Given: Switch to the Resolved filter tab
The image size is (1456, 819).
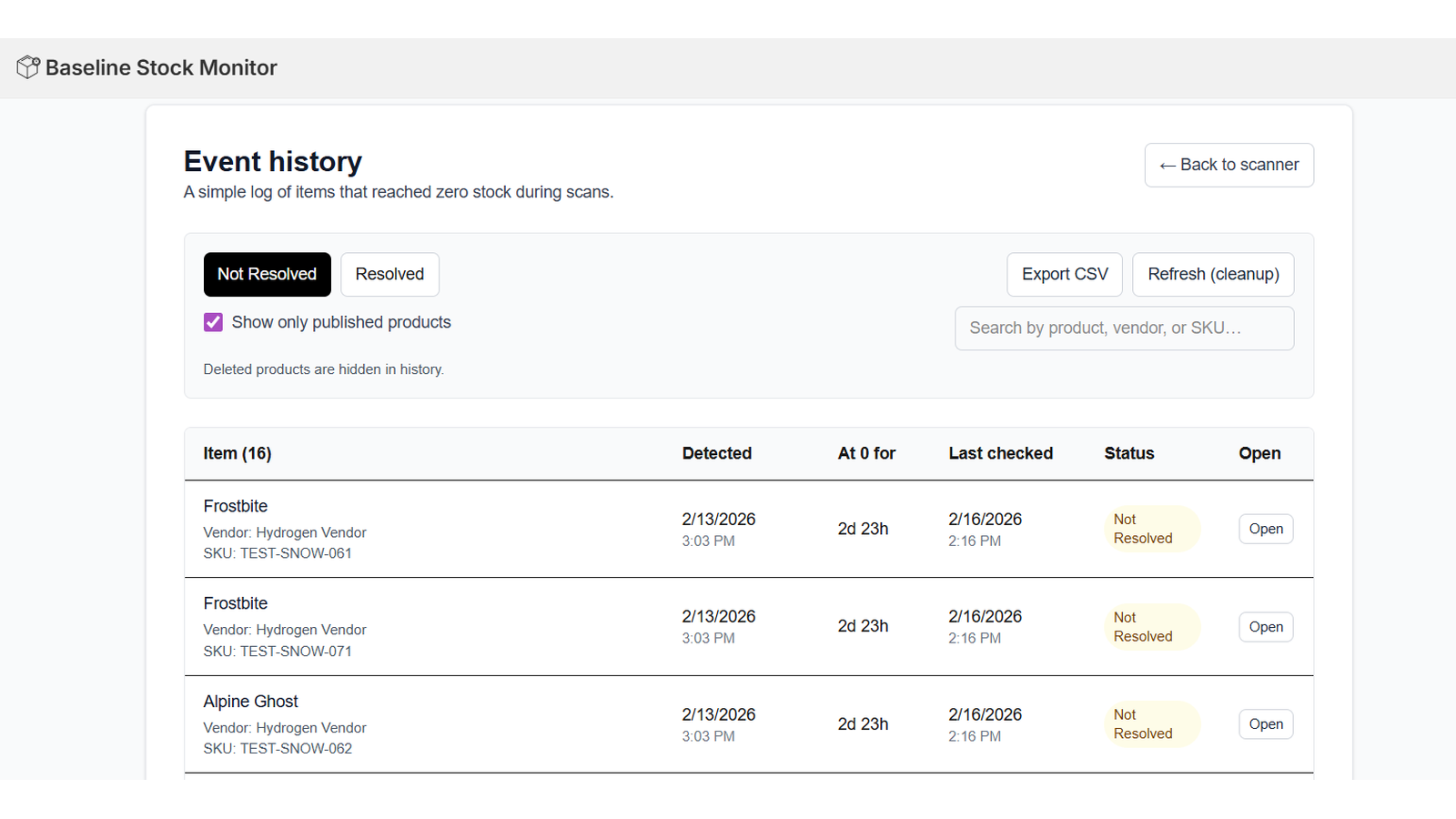Looking at the screenshot, I should 389,274.
